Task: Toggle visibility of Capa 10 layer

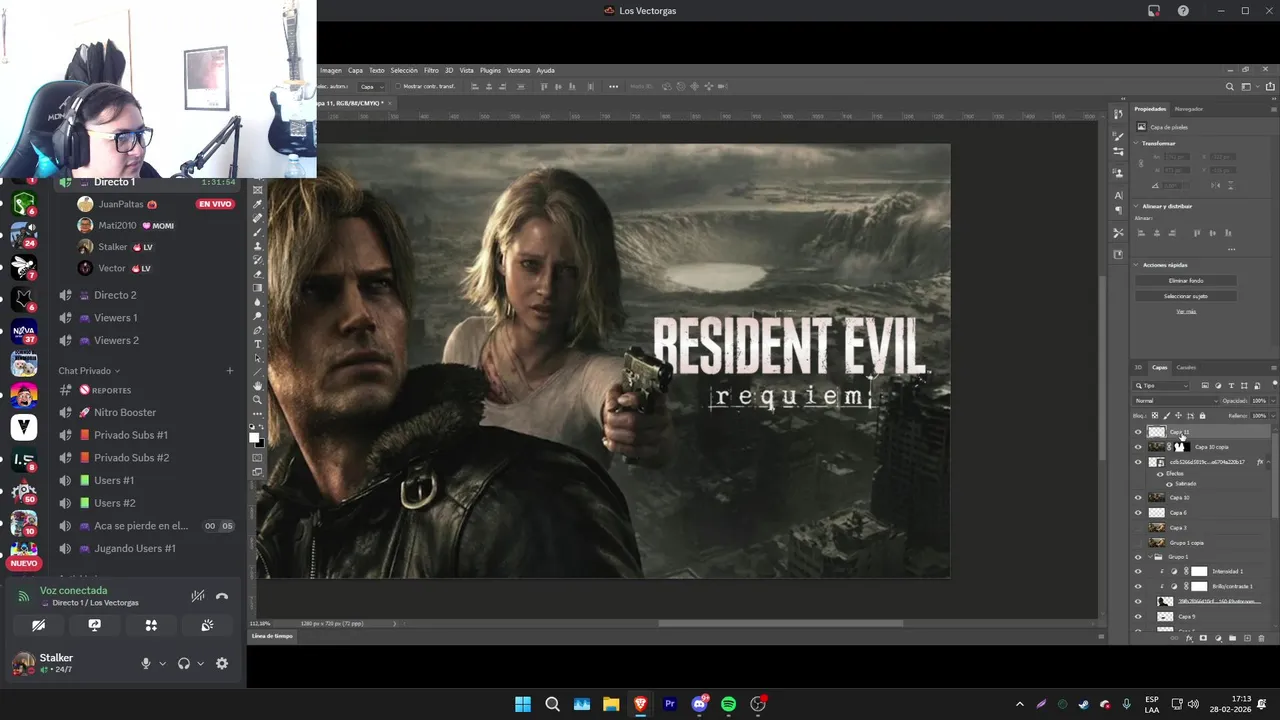Action: [x=1138, y=497]
